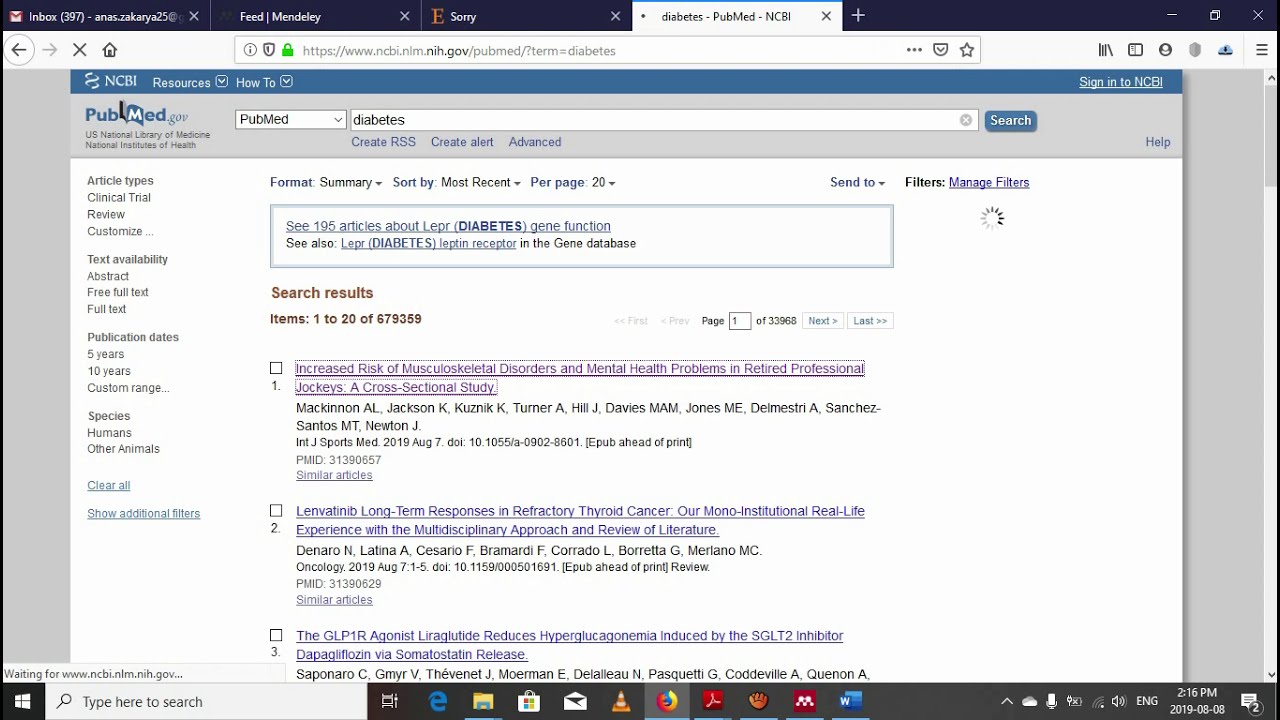Filter publication dates to 5 years

pyautogui.click(x=106, y=354)
